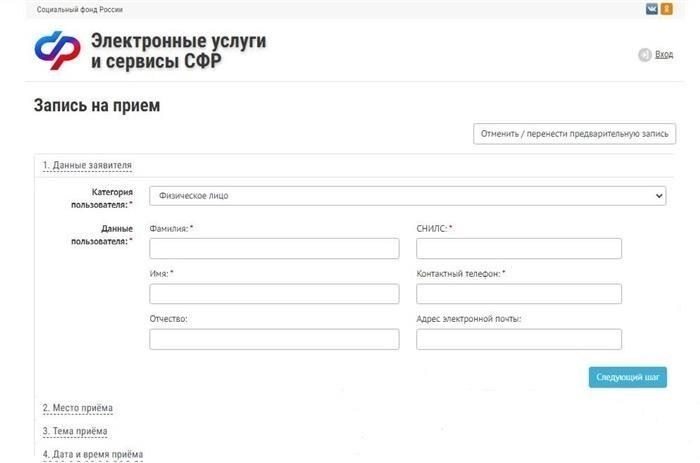The height and width of the screenshot is (463, 700).
Task: Click into the Отчество text field
Action: pos(274,339)
